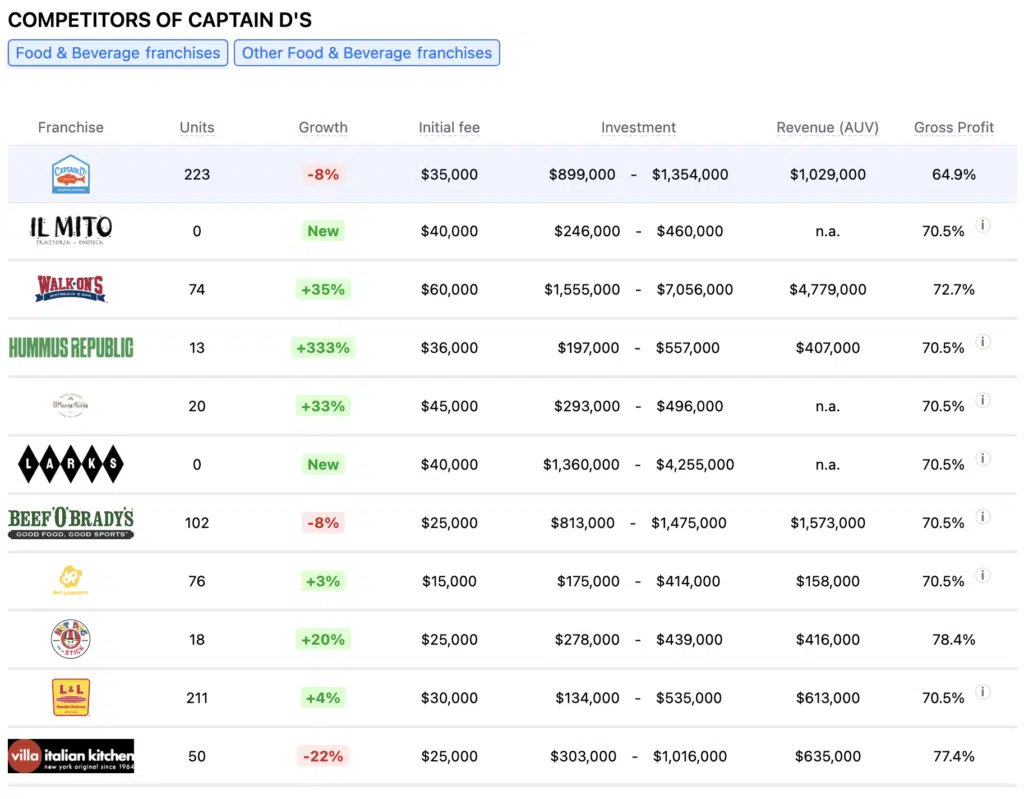Open the Villa Italian Kitchen logo

[x=71, y=756]
